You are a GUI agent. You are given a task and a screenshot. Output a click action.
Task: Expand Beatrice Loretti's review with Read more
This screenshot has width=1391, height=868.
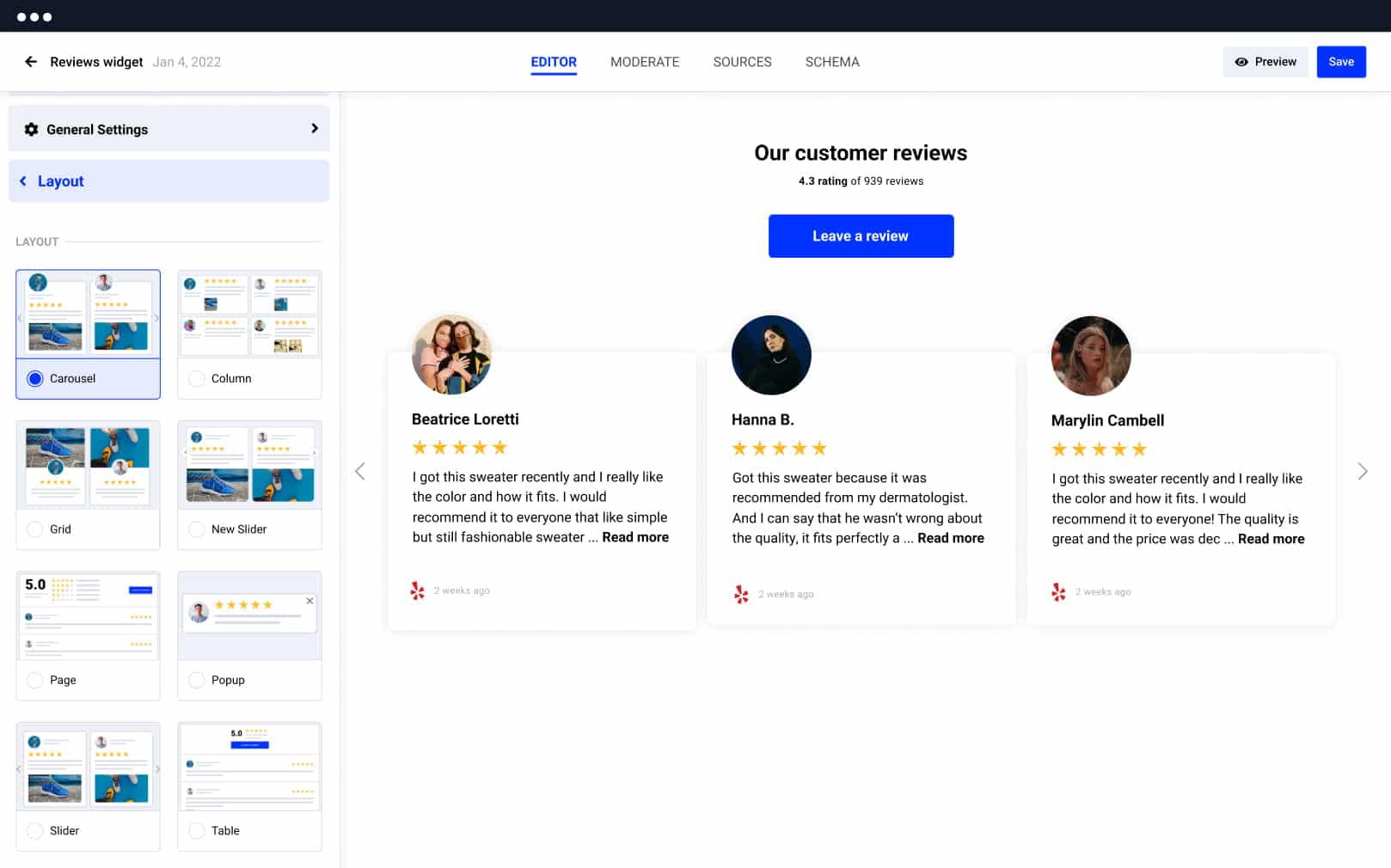pyautogui.click(x=634, y=537)
